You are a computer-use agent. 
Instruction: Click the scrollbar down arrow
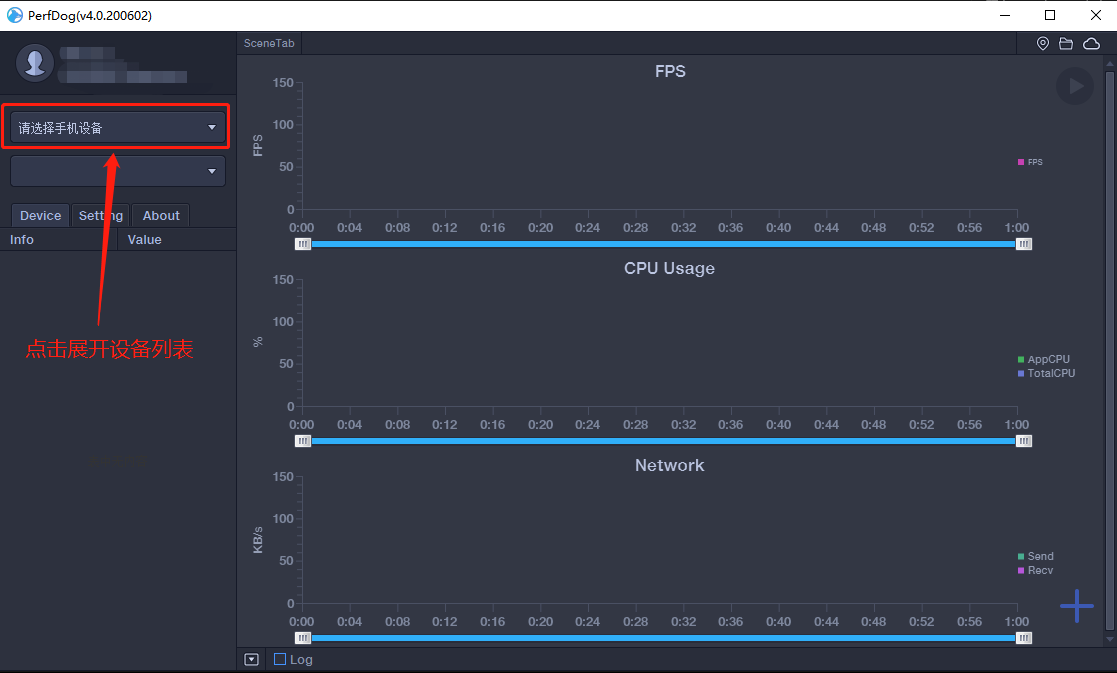1110,640
